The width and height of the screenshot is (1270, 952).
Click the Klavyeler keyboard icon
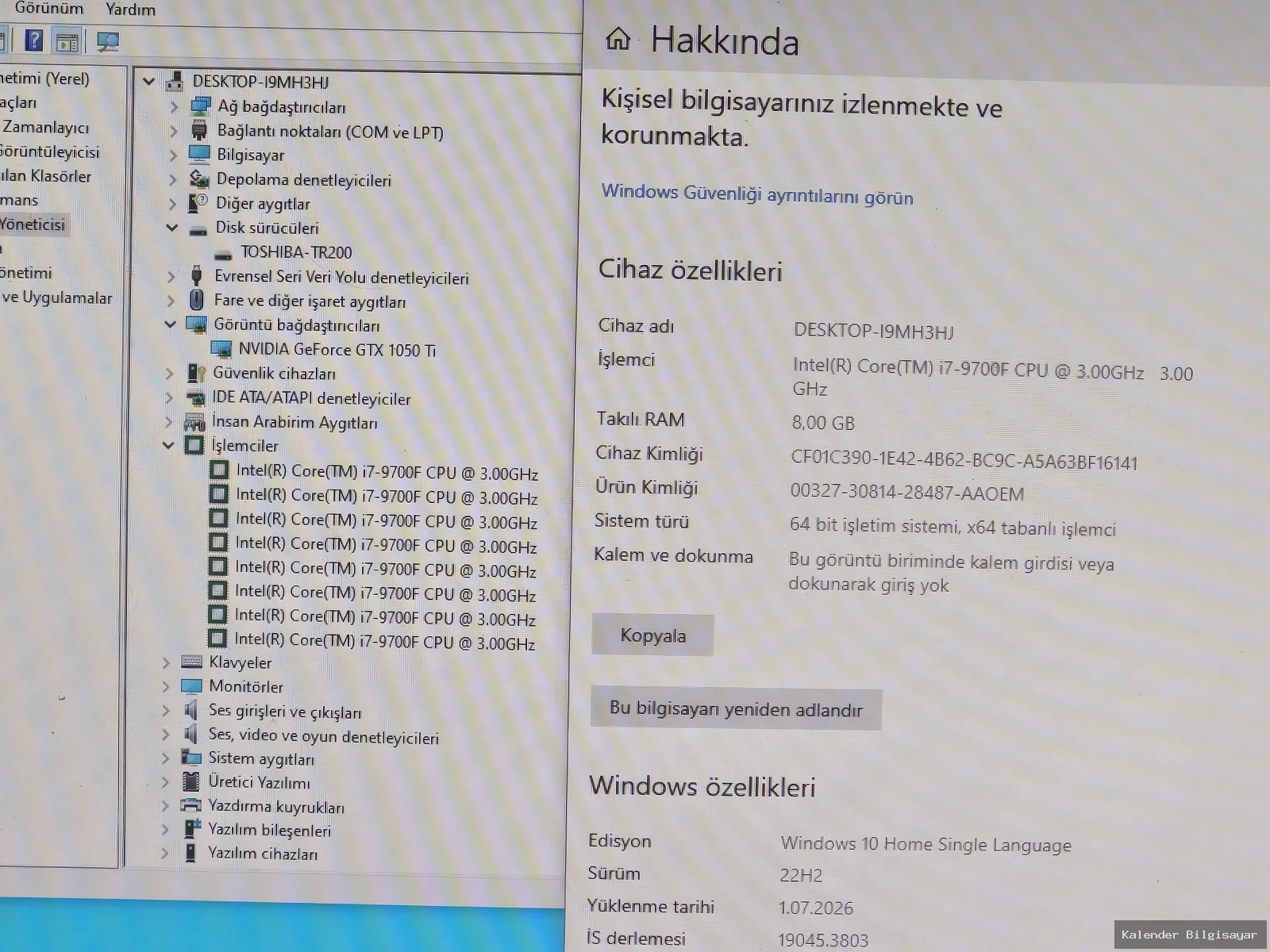click(x=191, y=662)
